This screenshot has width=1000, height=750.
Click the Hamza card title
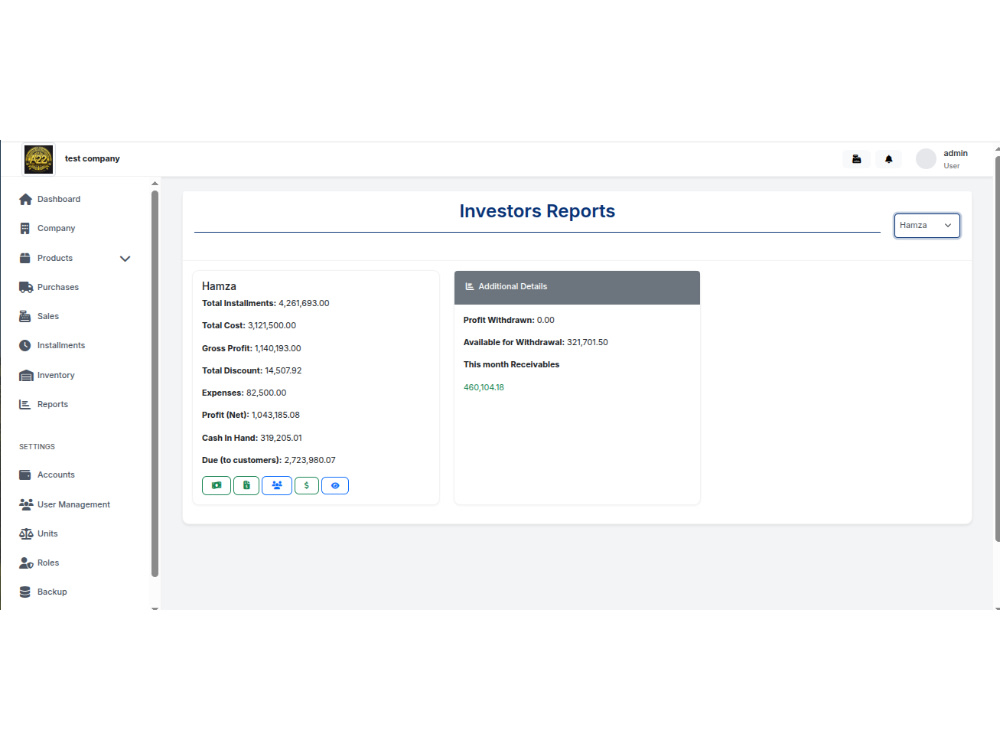click(219, 286)
